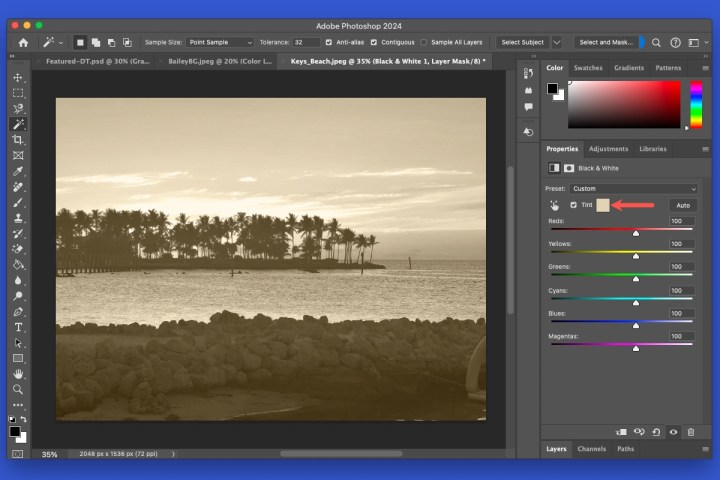This screenshot has width=720, height=480.
Task: Click the tan Tint color swatch
Action: (603, 205)
